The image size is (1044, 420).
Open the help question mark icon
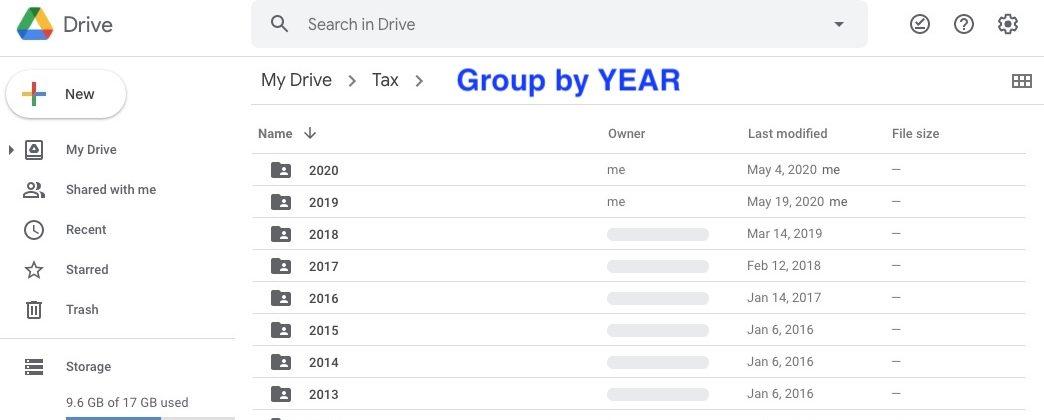click(964, 25)
